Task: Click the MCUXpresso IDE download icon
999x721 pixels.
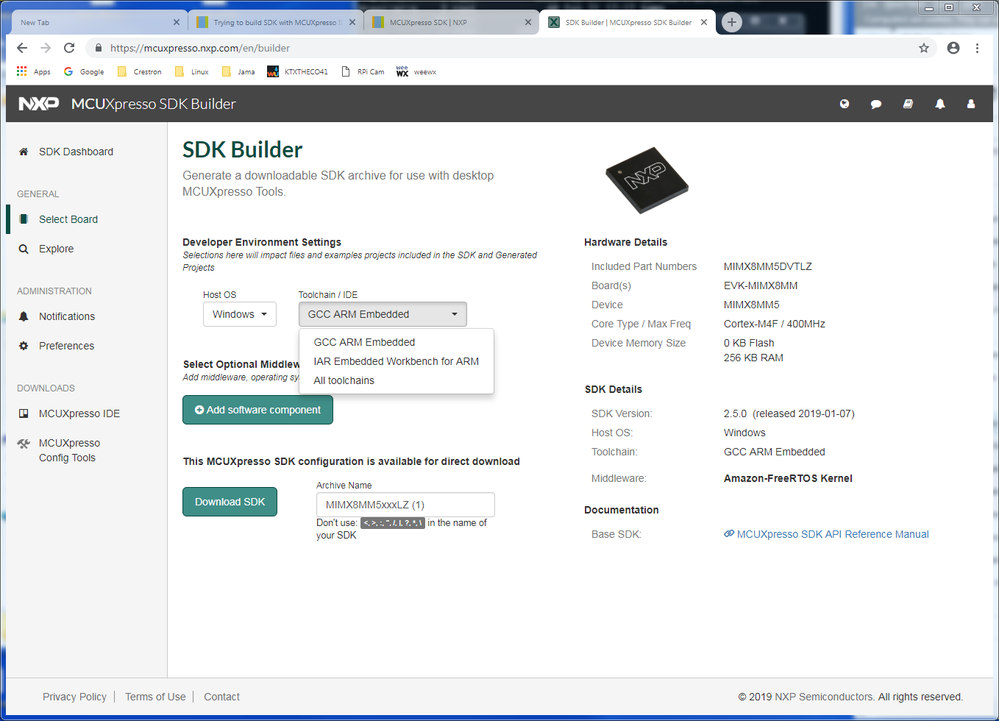Action: point(24,413)
